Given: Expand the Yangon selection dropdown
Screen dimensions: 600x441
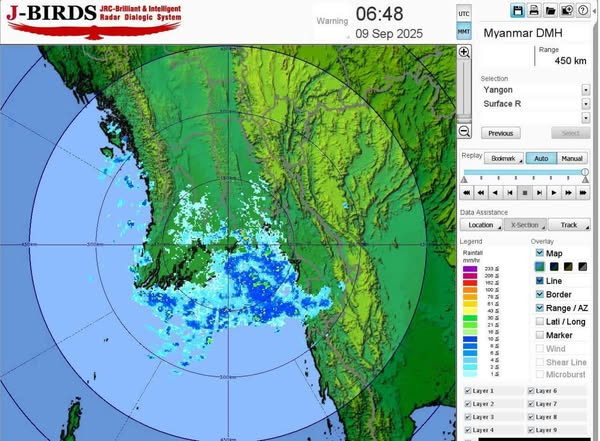Looking at the screenshot, I should [x=585, y=89].
